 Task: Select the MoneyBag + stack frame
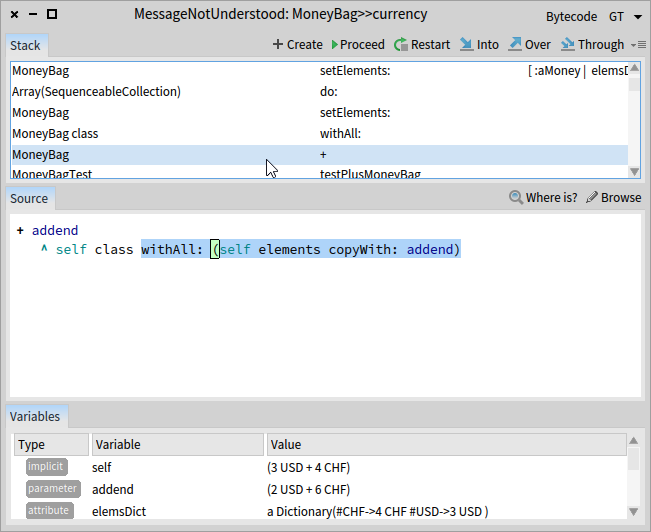(319, 155)
